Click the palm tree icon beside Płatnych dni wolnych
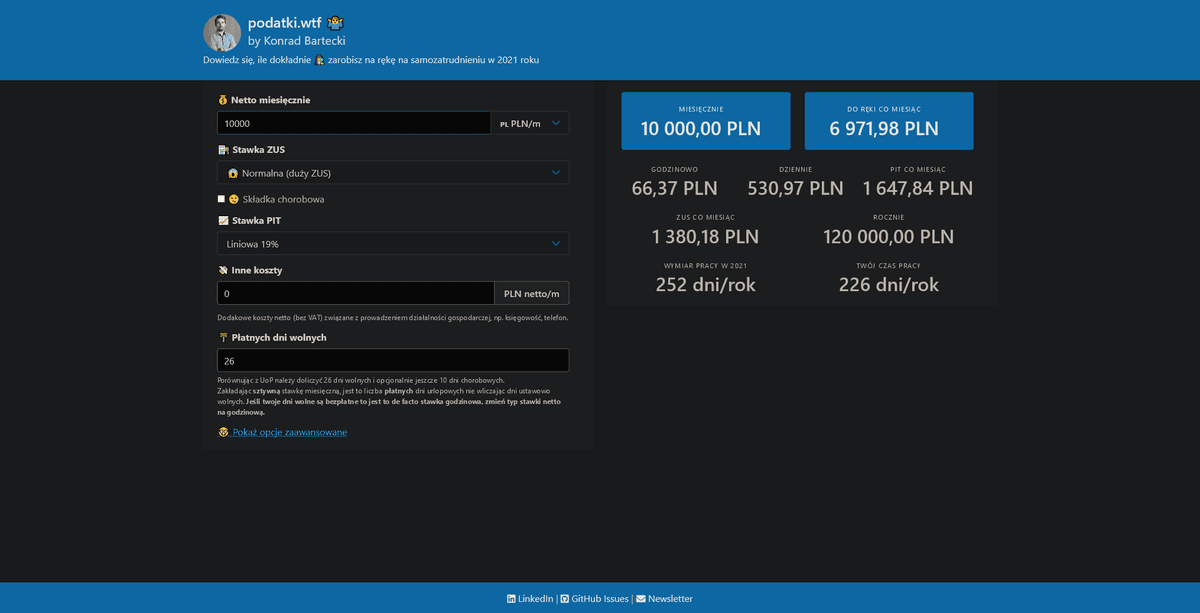The height and width of the screenshot is (613, 1200). pos(223,338)
